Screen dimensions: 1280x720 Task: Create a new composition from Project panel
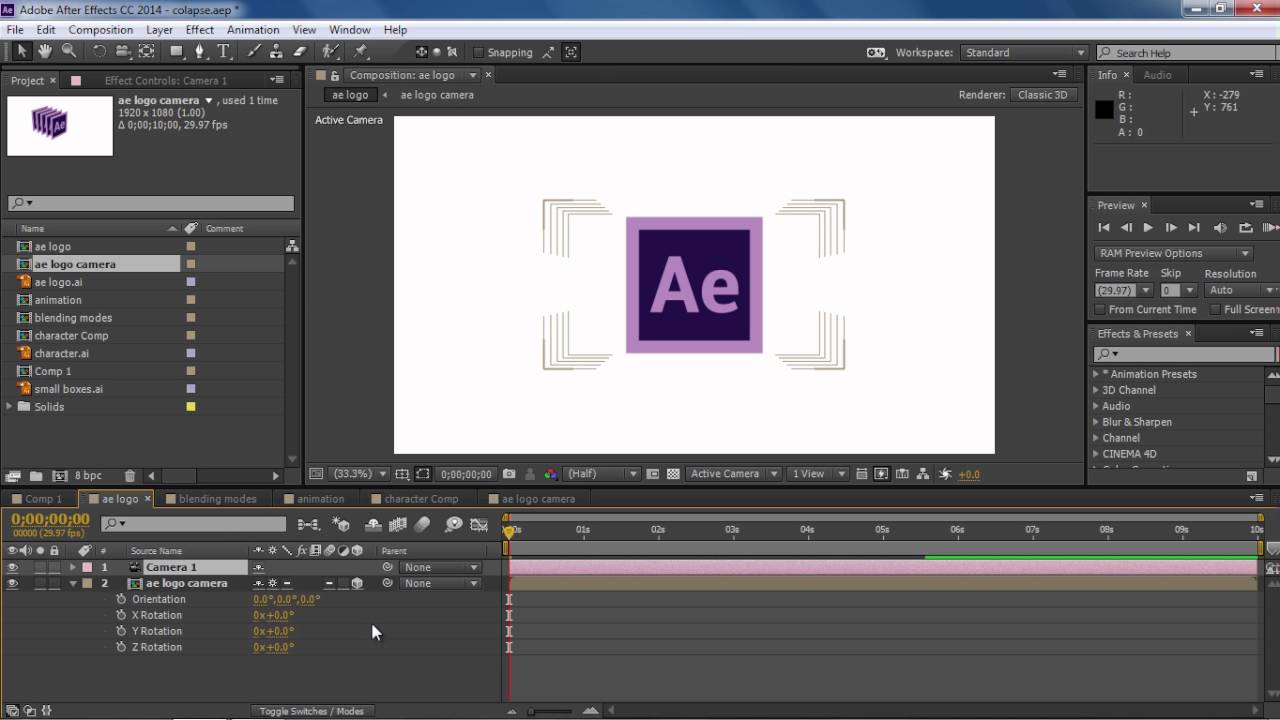click(59, 476)
